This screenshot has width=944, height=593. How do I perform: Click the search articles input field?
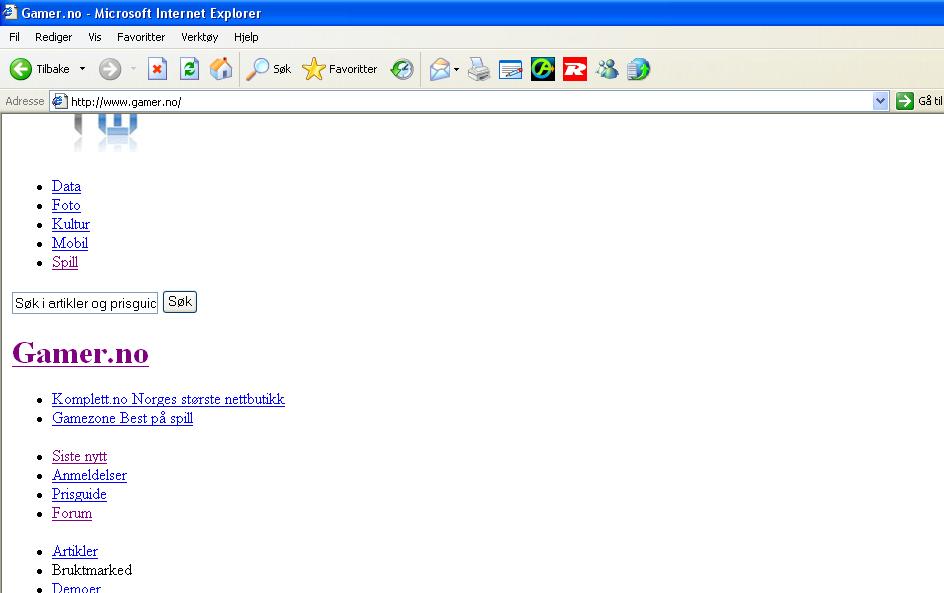click(x=85, y=303)
